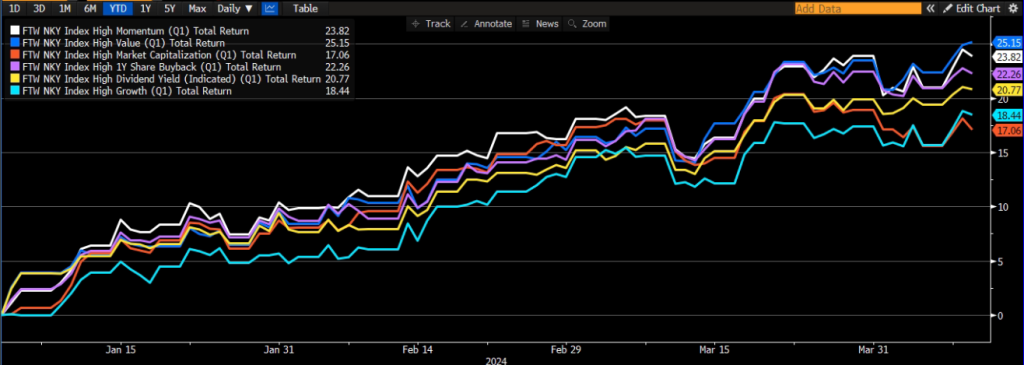The height and width of the screenshot is (365, 1024).
Task: Select the 1M time range
Action: [65, 8]
